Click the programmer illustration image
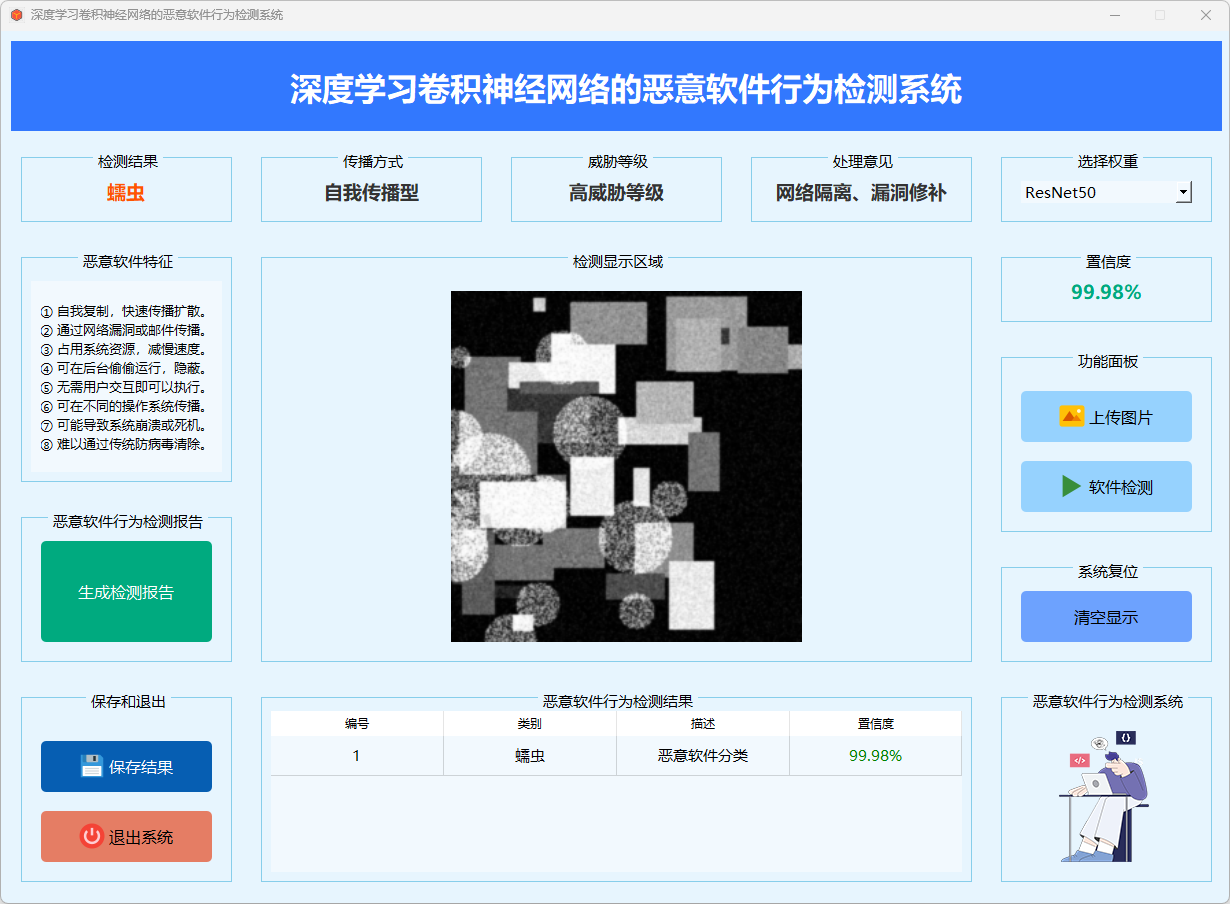Viewport: 1230px width, 904px height. [x=1105, y=795]
